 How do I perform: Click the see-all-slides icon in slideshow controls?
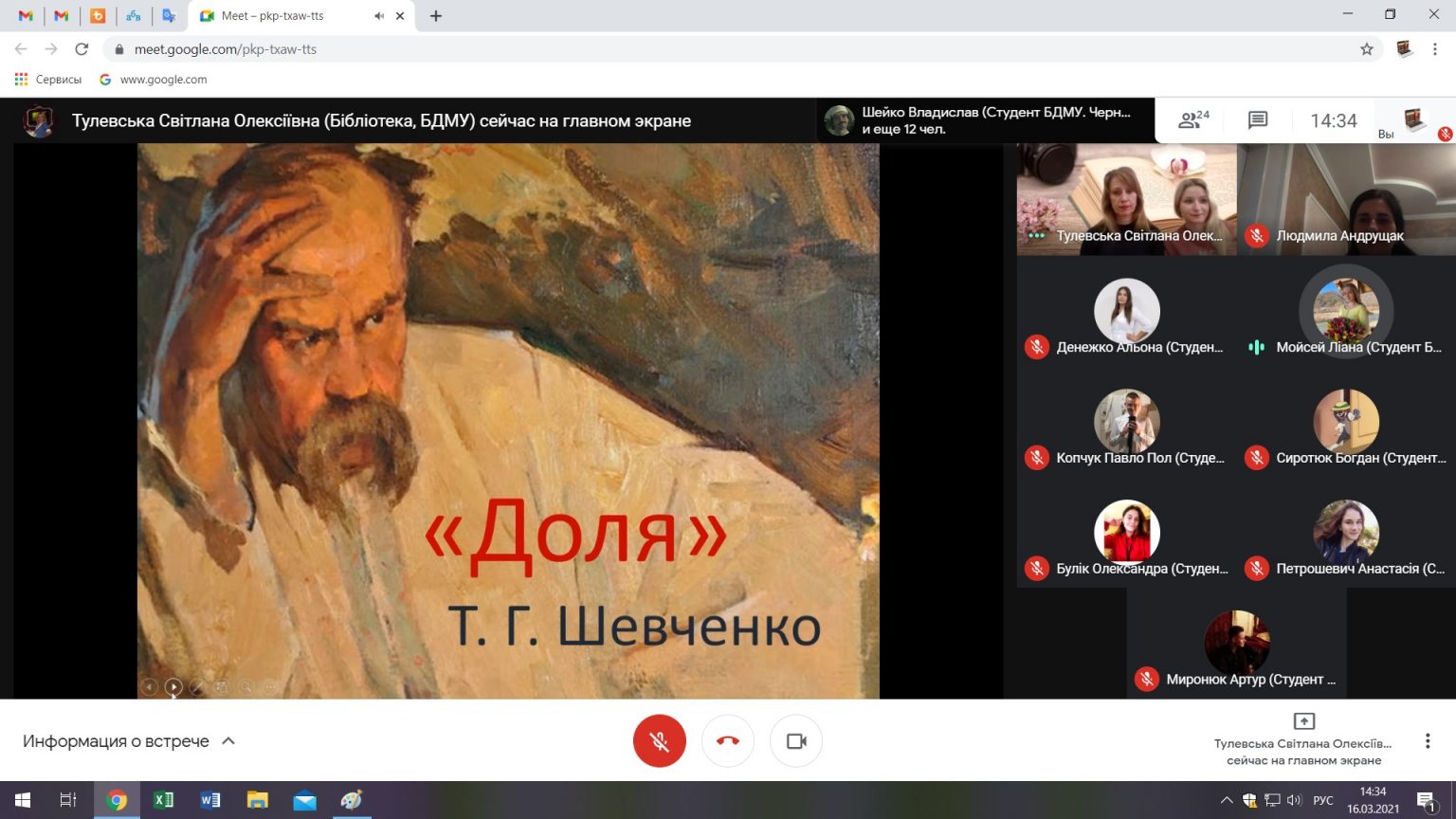click(222, 686)
